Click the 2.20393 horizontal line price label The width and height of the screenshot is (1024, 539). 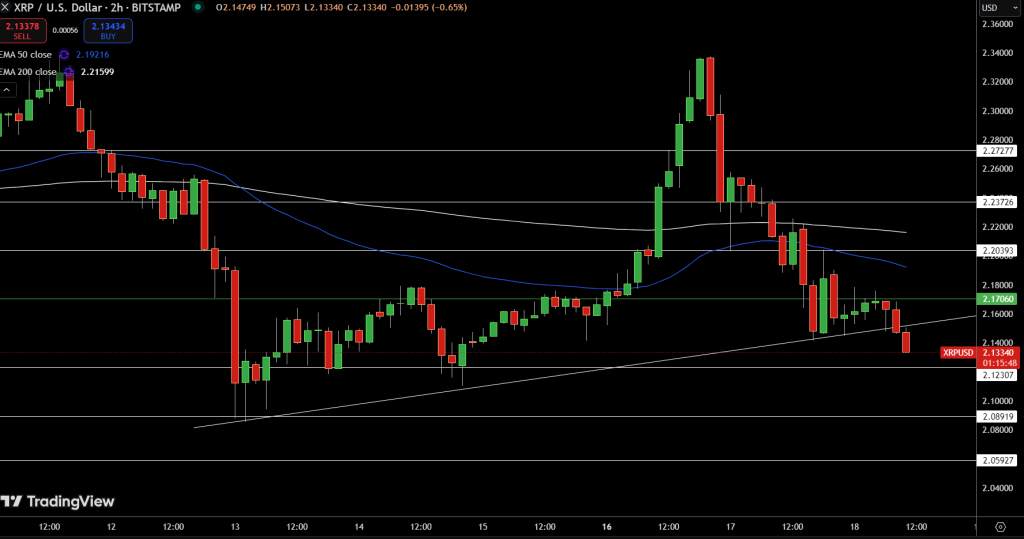(x=997, y=251)
